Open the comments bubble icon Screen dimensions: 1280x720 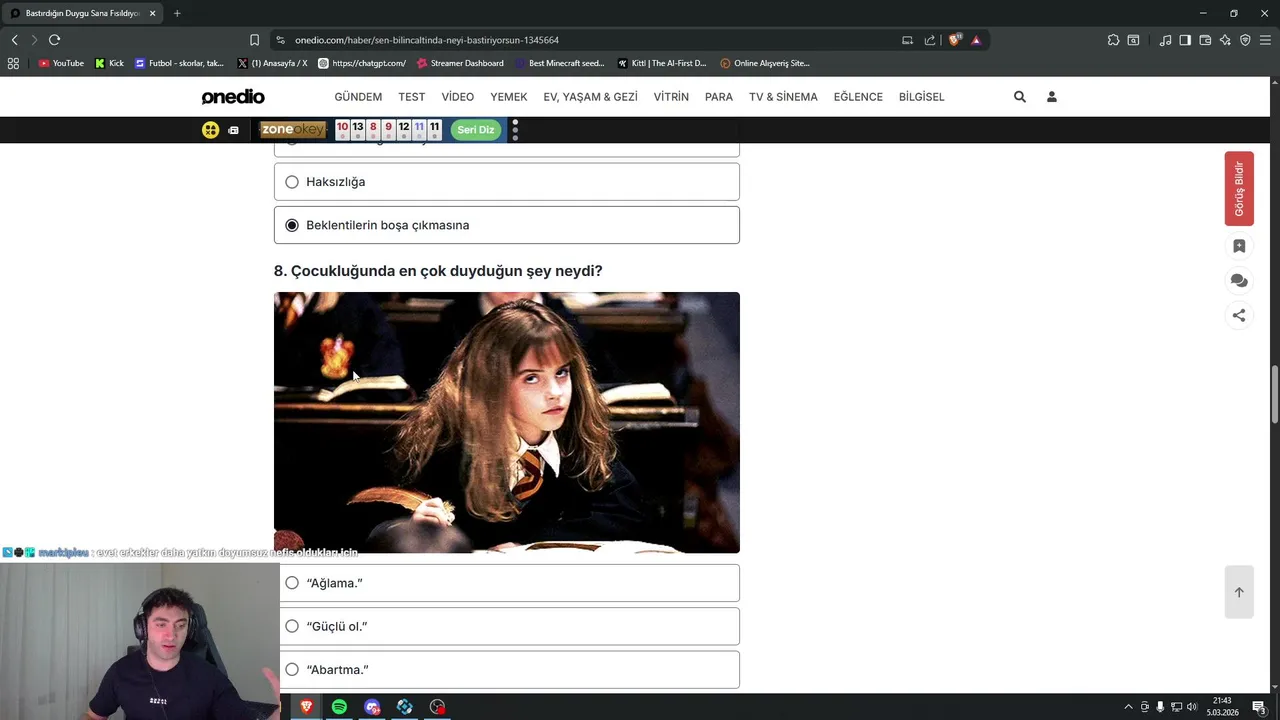(1239, 281)
